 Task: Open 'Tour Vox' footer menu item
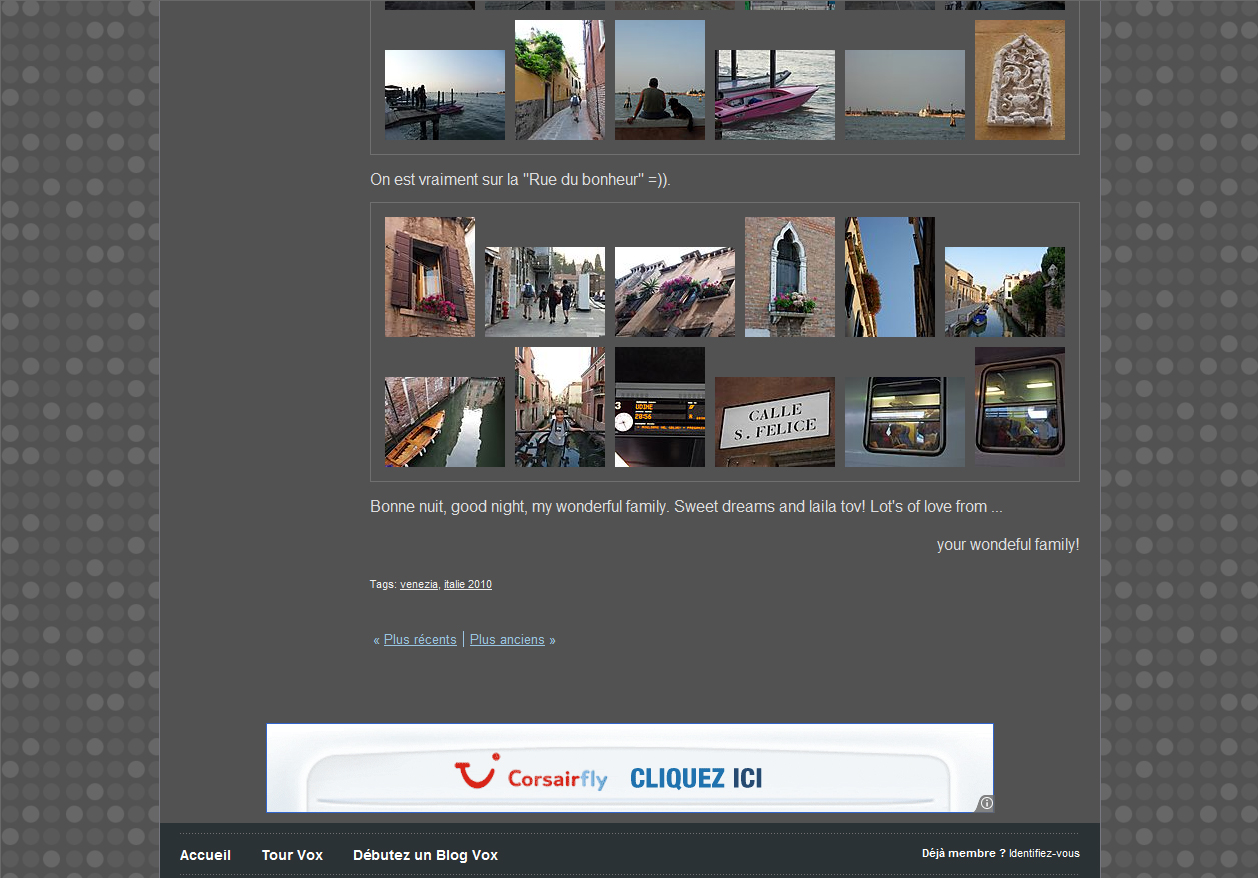point(292,855)
